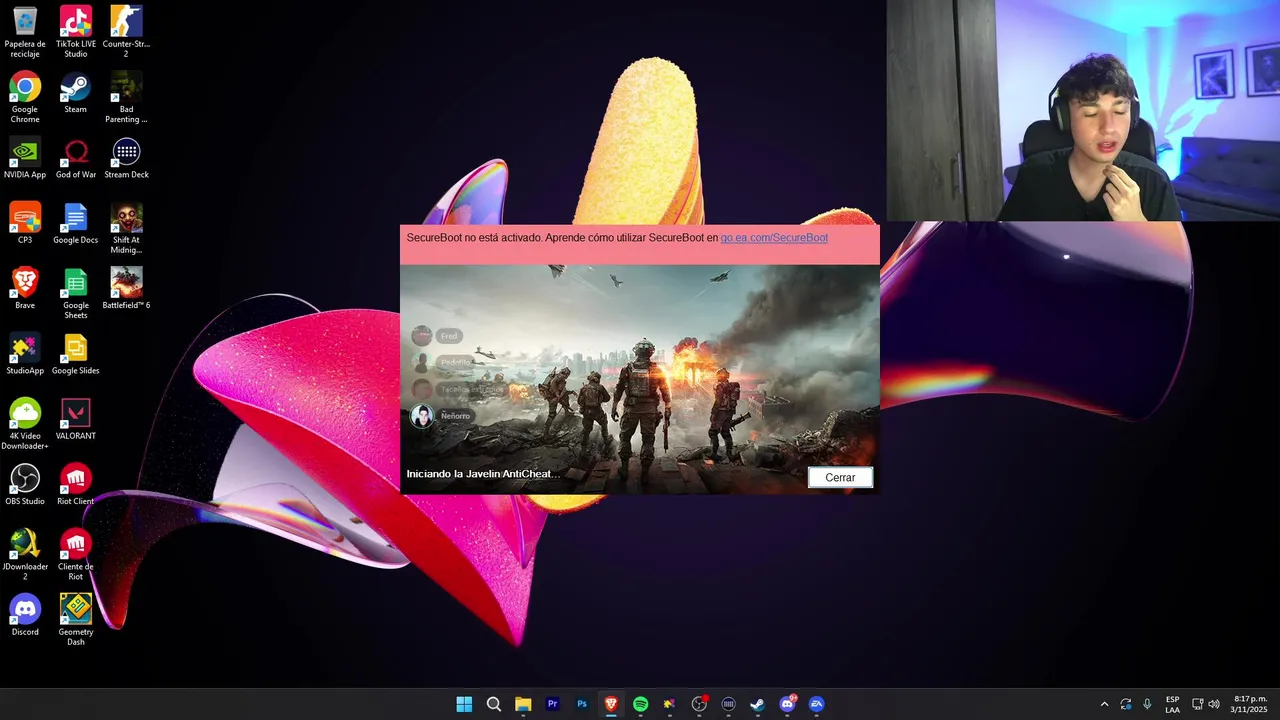This screenshot has width=1280, height=720.
Task: Select the Steam desktop shortcut
Action: pyautogui.click(x=76, y=93)
